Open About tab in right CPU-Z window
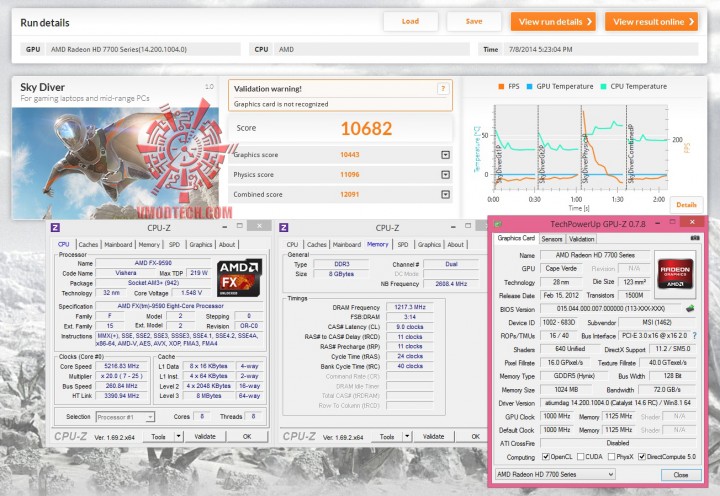Screen dimensions: 720x496 pos(456,244)
